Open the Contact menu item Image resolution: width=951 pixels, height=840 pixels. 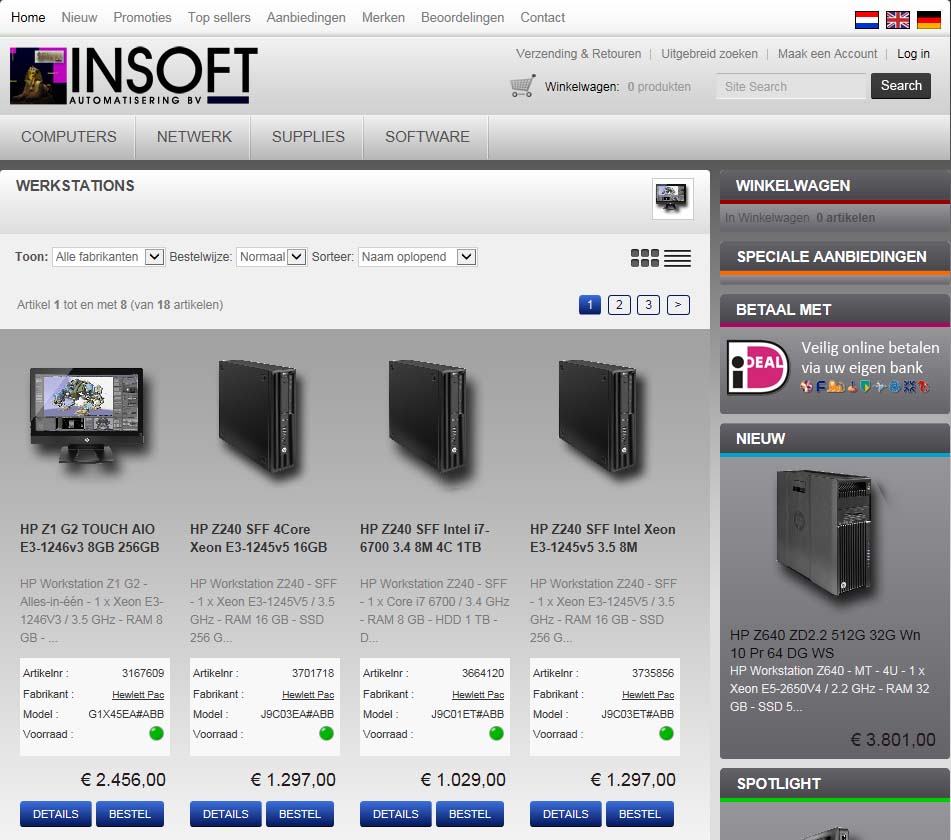click(543, 18)
